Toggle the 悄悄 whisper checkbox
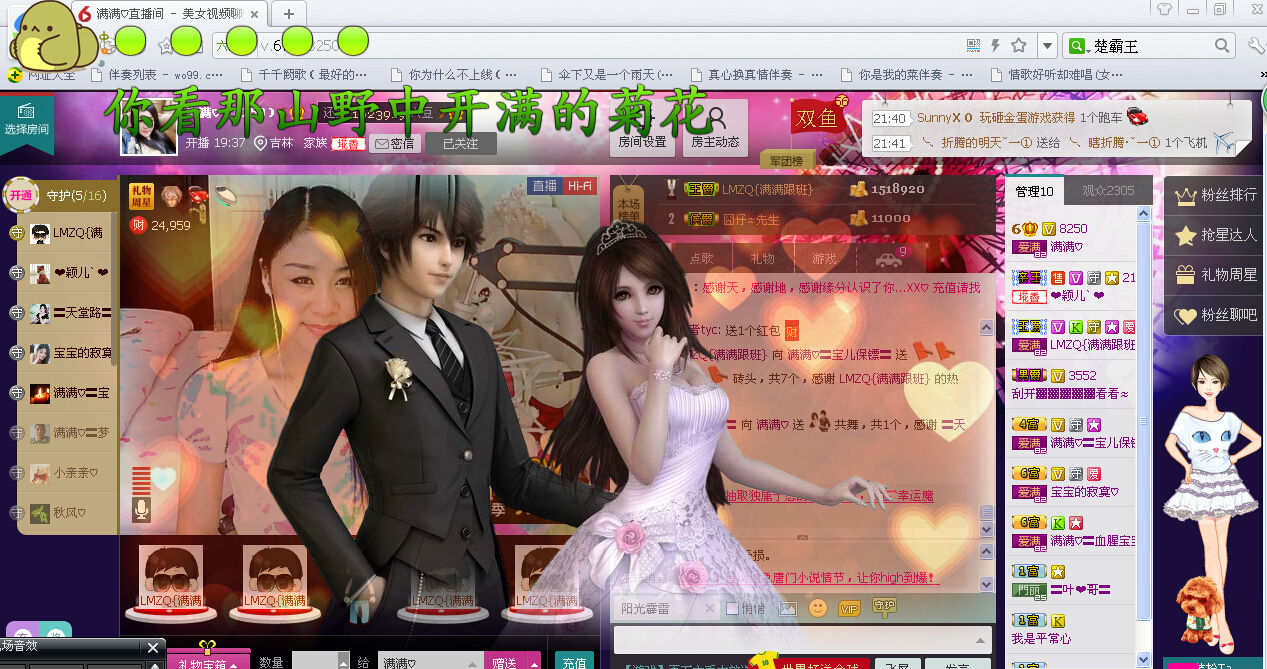This screenshot has height=669, width=1267. 733,608
